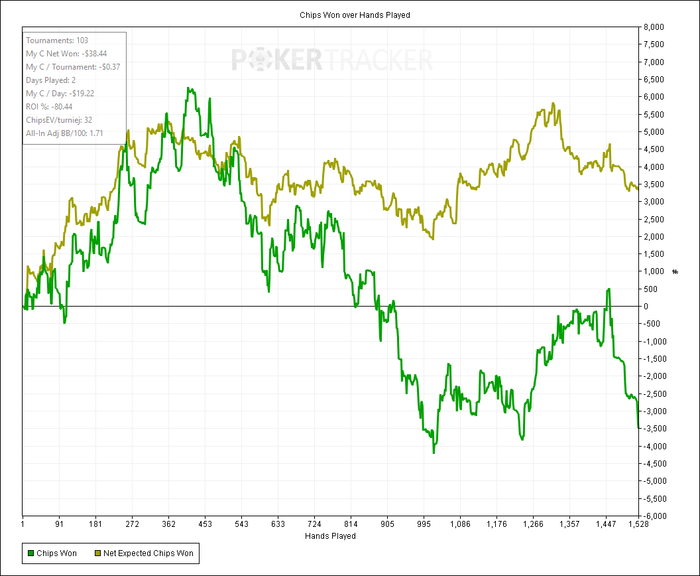Screen dimensions: 700x576
Task: Click the y-axis value 6,000
Action: (x=654, y=97)
